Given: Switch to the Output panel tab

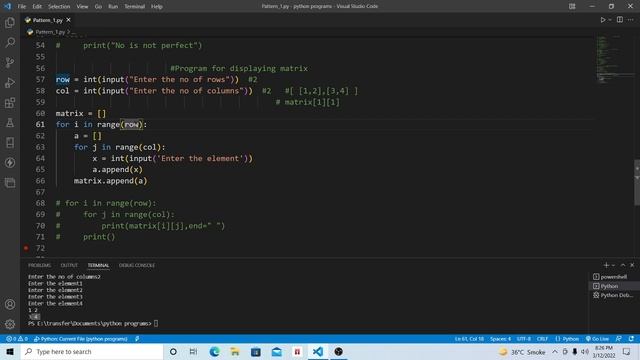Looking at the screenshot, I should tap(69, 265).
